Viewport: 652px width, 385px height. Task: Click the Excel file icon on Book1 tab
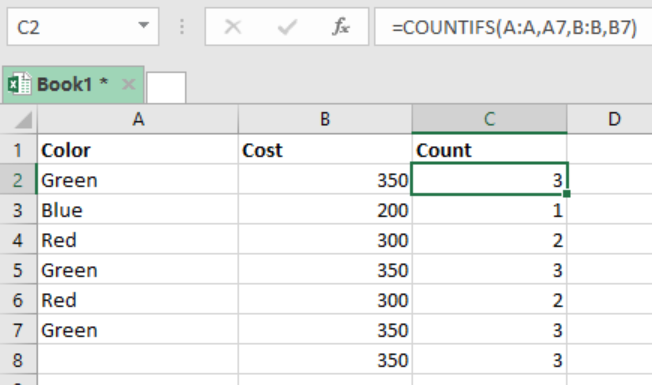pyautogui.click(x=19, y=84)
